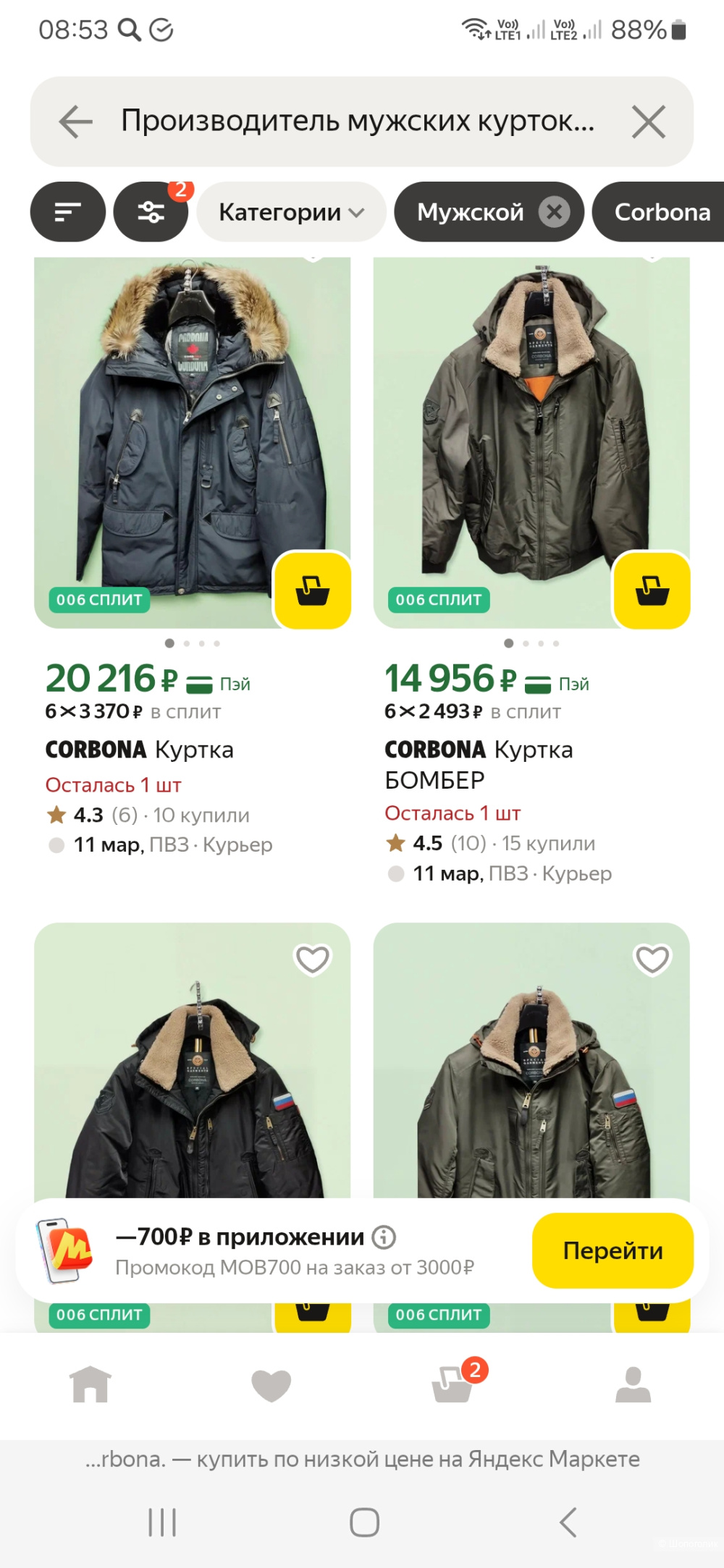Image resolution: width=724 pixels, height=1568 pixels.
Task: Add the CORBONA bomber jacket to cart
Action: tap(651, 590)
